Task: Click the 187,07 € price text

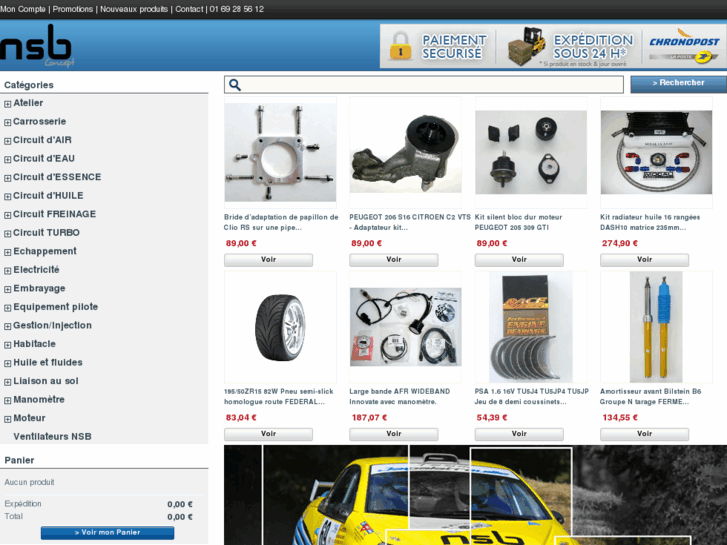Action: [370, 417]
